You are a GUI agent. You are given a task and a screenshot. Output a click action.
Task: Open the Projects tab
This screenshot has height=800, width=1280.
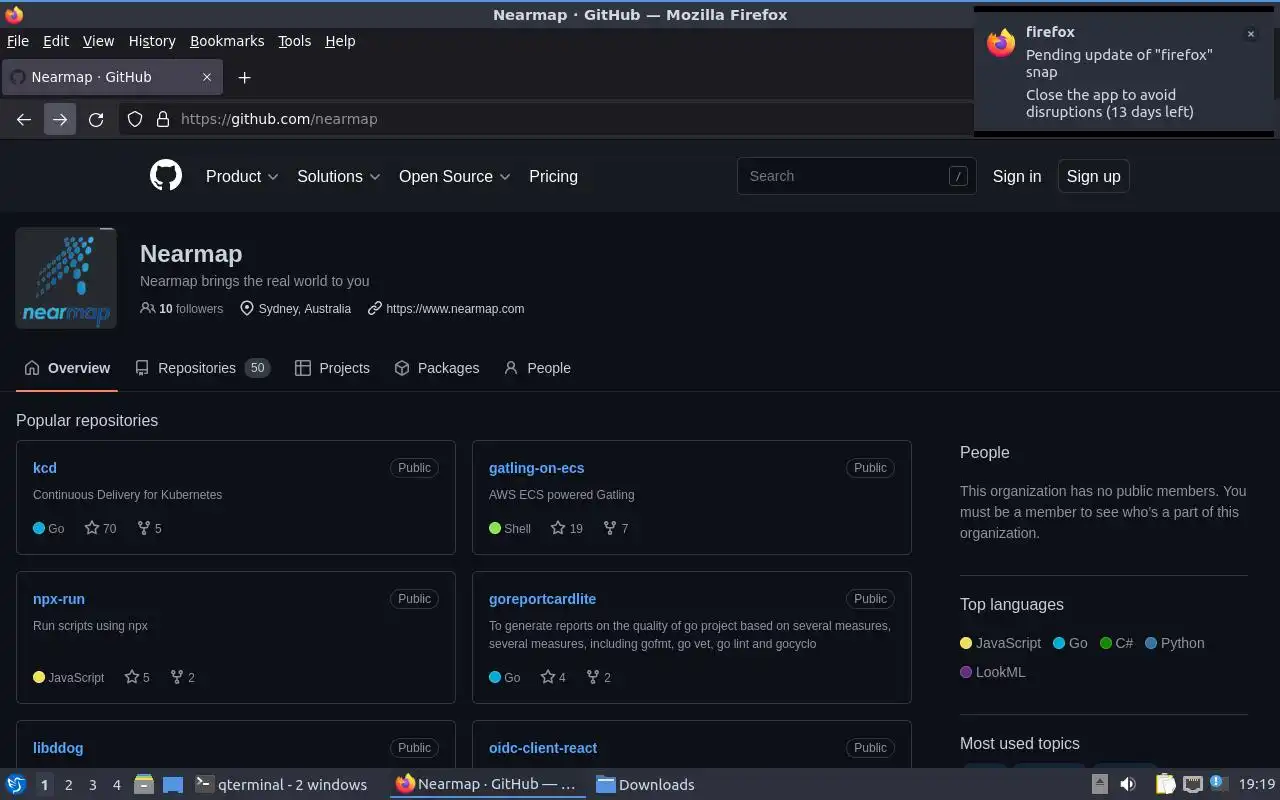pos(332,368)
